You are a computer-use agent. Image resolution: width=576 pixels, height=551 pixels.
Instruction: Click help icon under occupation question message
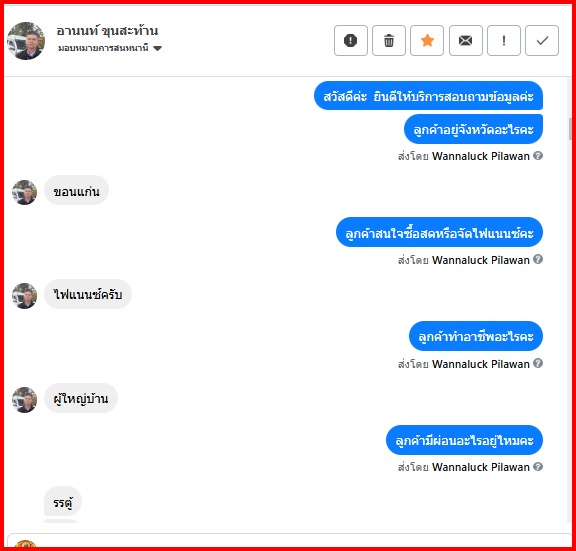click(x=538, y=363)
